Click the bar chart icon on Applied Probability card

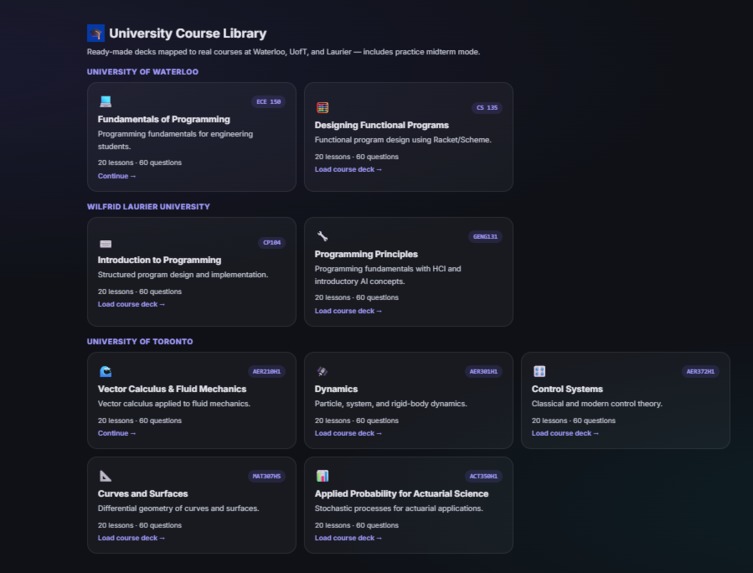click(322, 476)
